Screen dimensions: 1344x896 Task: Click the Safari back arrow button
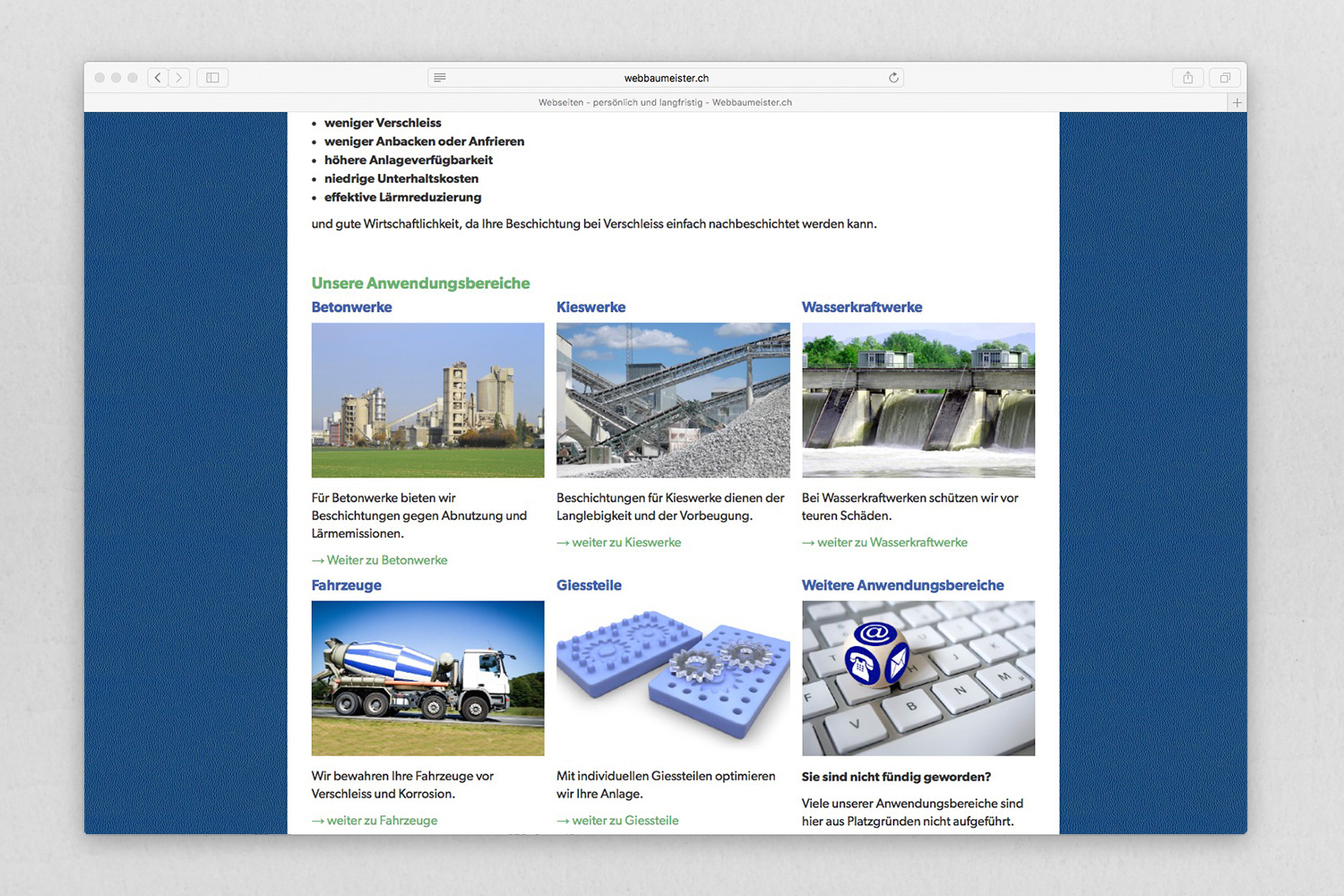(x=158, y=78)
